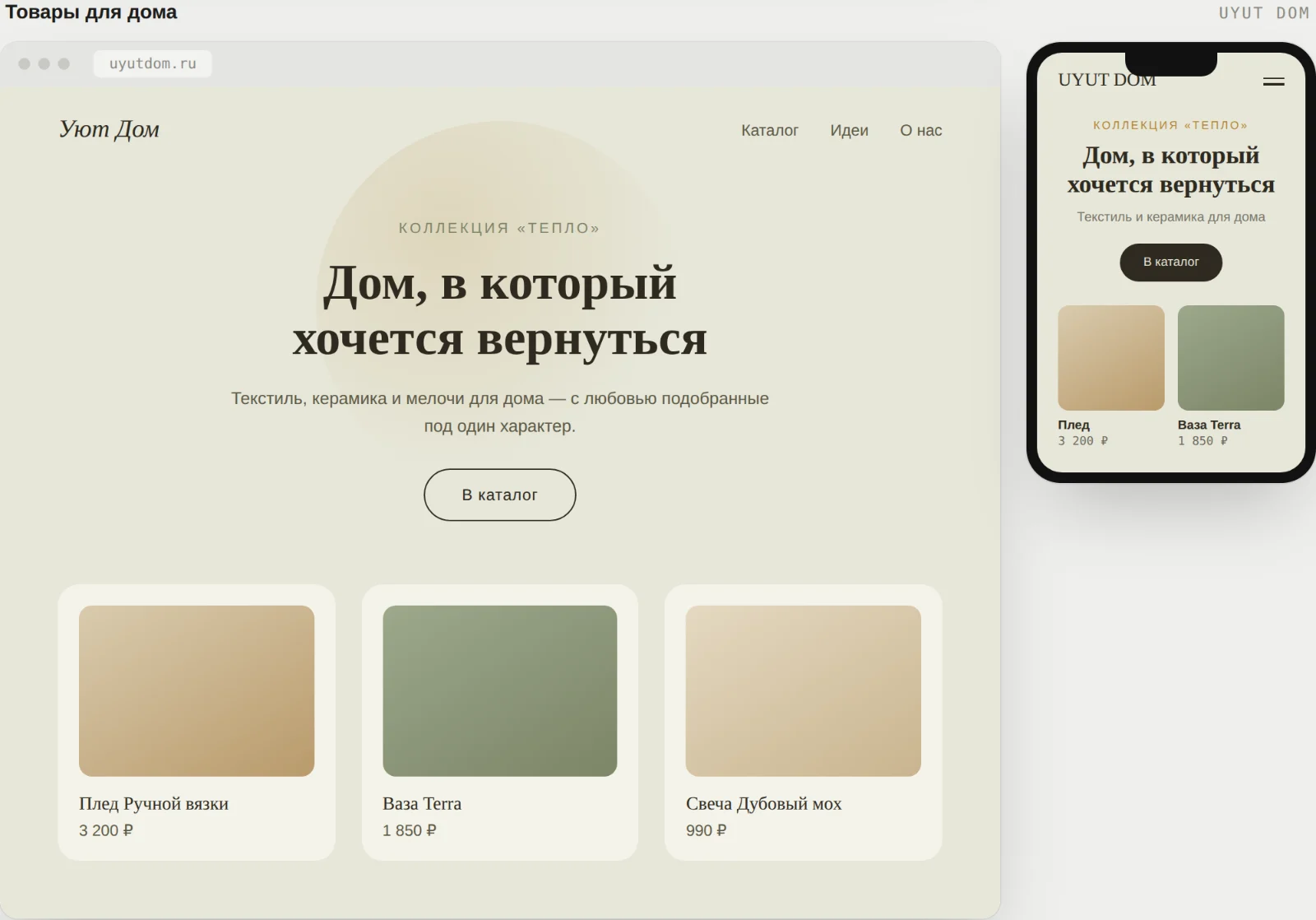
Task: Click the 1 850 ₽ price on desktop card
Action: tap(410, 830)
